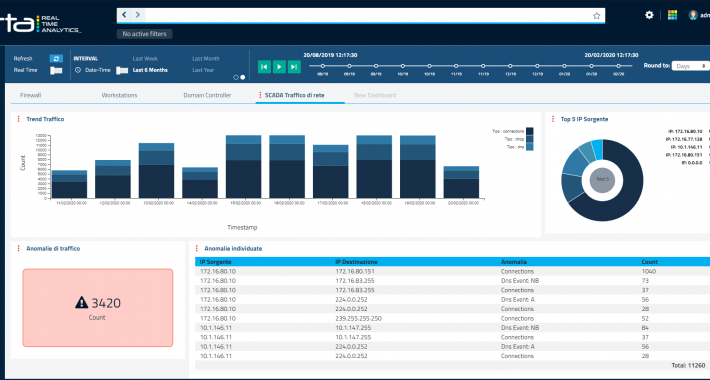The width and height of the screenshot is (710, 380).
Task: Open the settings gear icon
Action: coord(649,15)
